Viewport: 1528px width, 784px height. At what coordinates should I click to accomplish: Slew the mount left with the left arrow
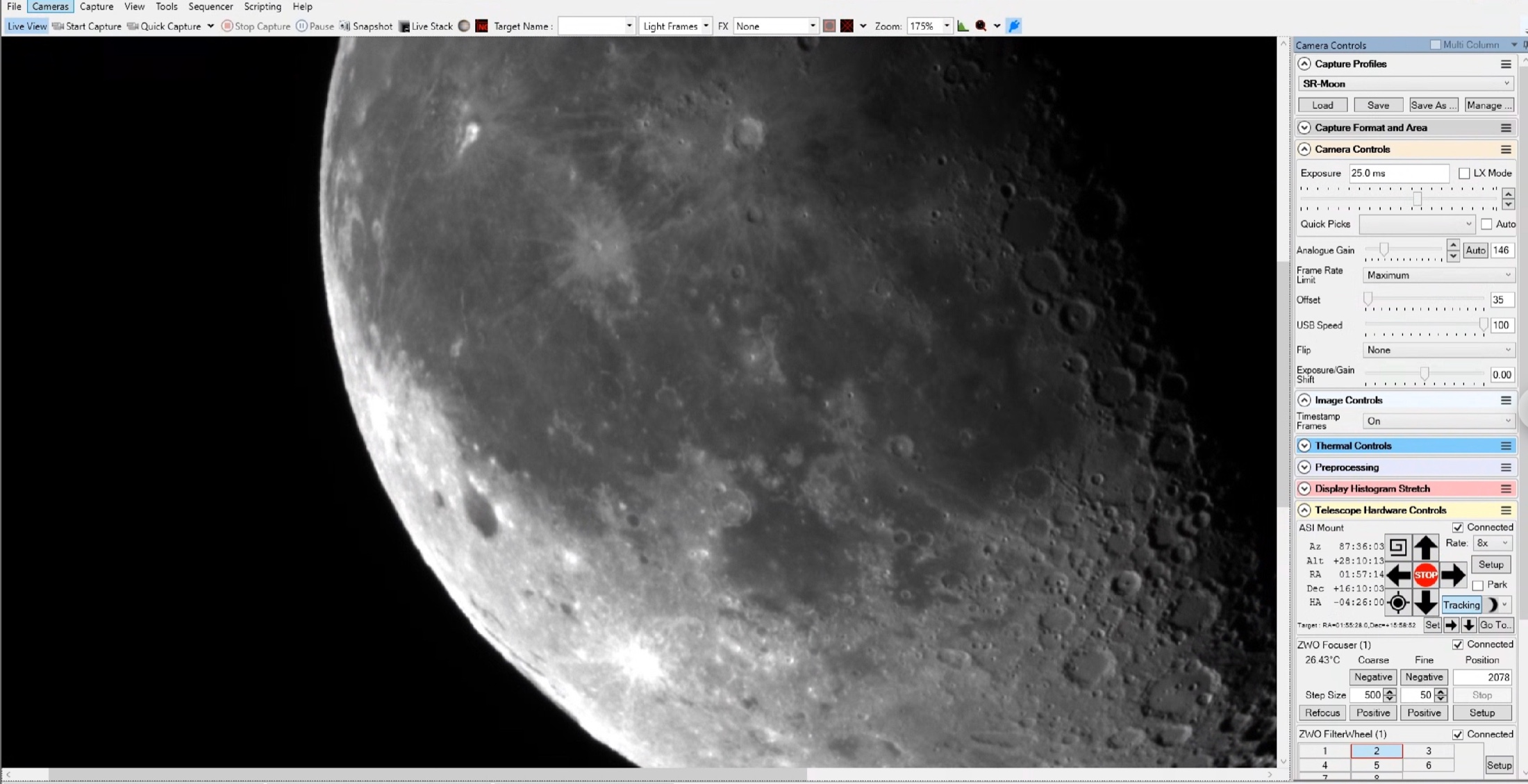pos(1398,575)
